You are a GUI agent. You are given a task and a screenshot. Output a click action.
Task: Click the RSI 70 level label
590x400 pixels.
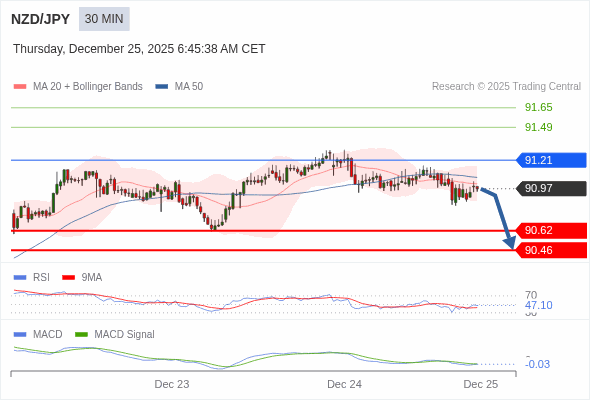coord(531,295)
